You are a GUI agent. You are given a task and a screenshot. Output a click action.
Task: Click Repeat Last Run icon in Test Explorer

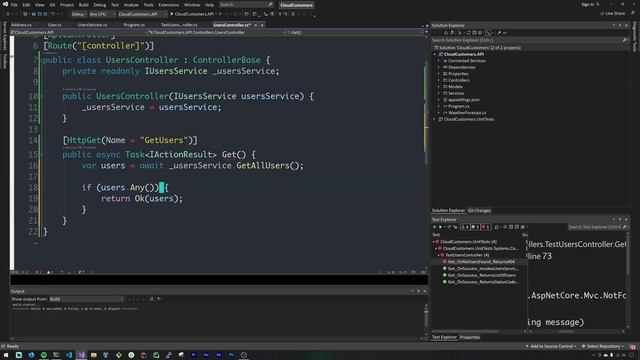449,227
